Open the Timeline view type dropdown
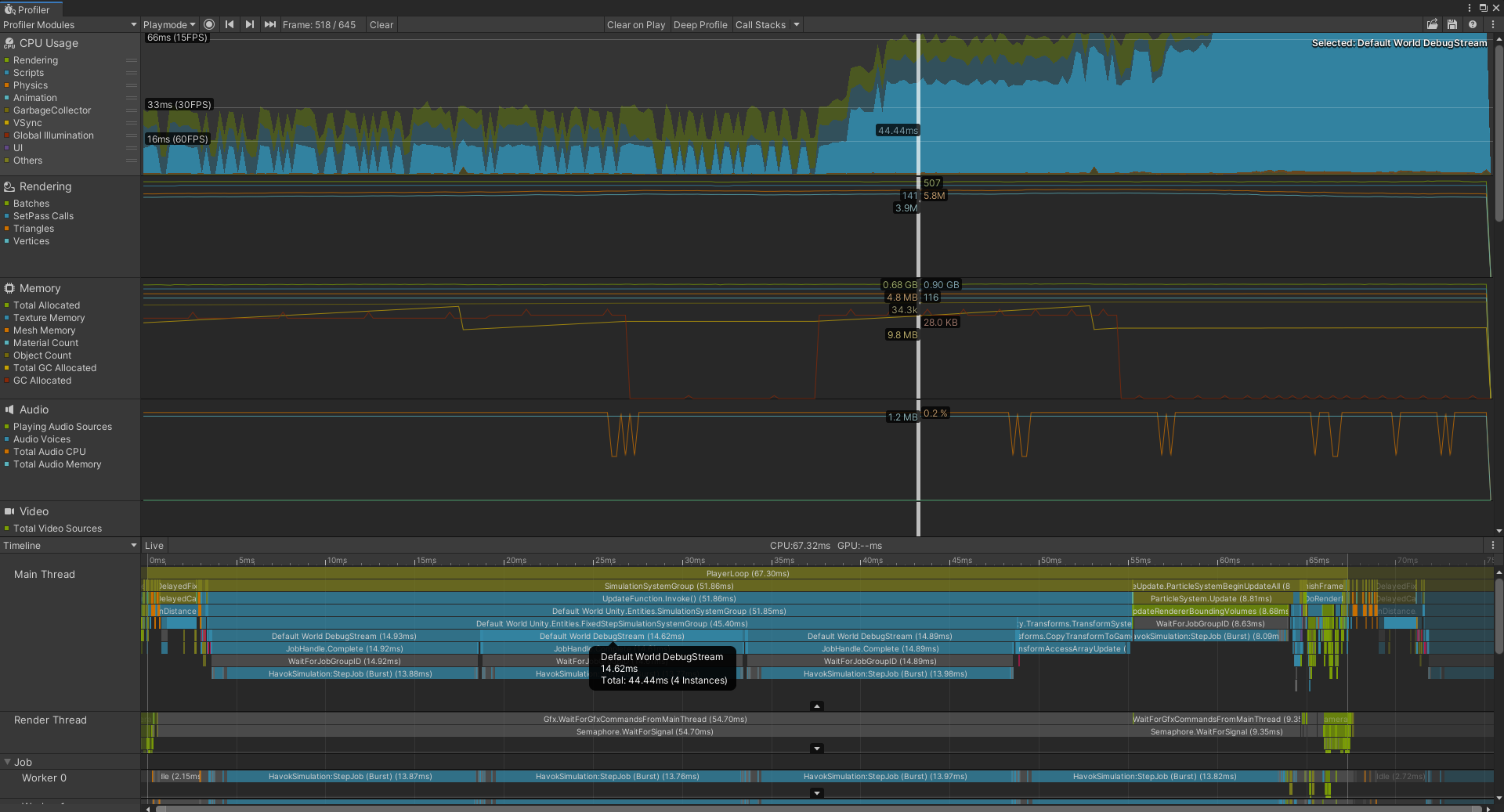Image resolution: width=1504 pixels, height=812 pixels. coord(69,545)
